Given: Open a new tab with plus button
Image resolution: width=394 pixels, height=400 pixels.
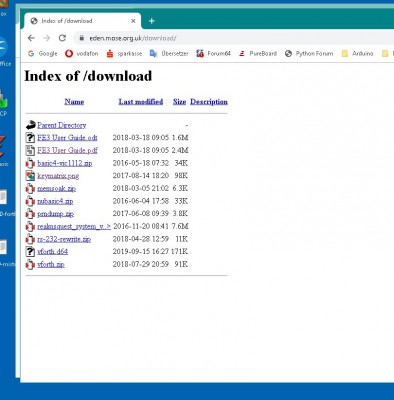Looking at the screenshot, I should click(x=152, y=21).
